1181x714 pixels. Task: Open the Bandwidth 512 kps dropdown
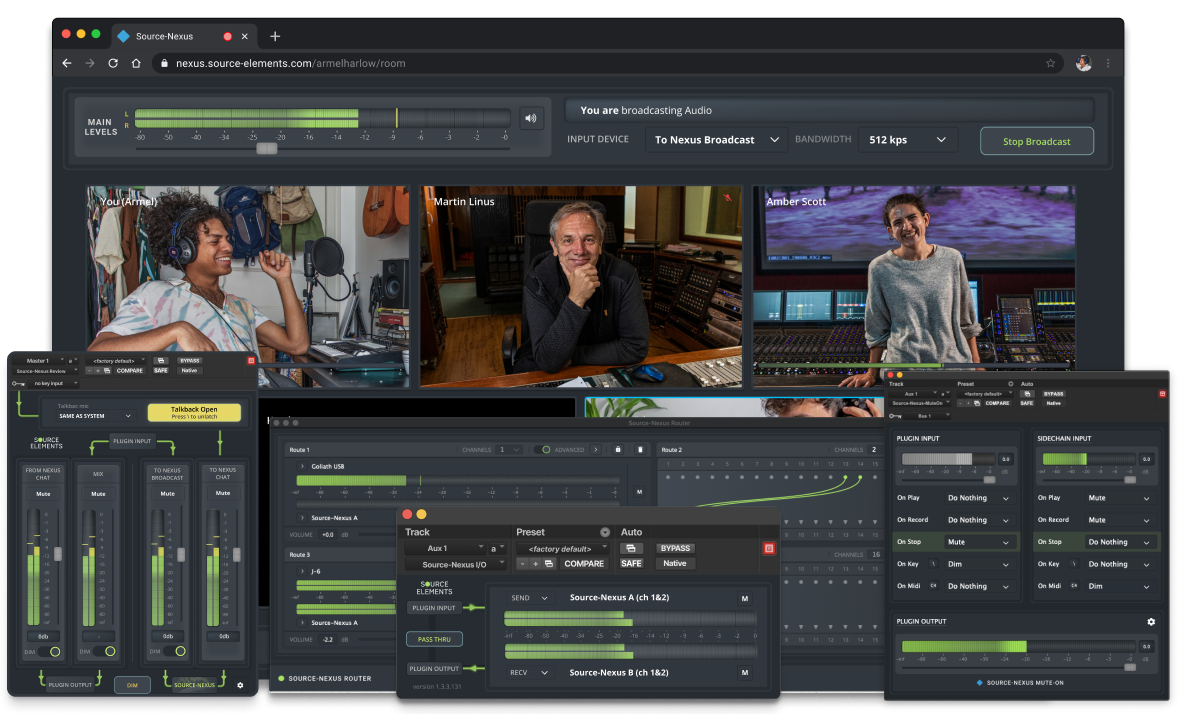(x=908, y=140)
